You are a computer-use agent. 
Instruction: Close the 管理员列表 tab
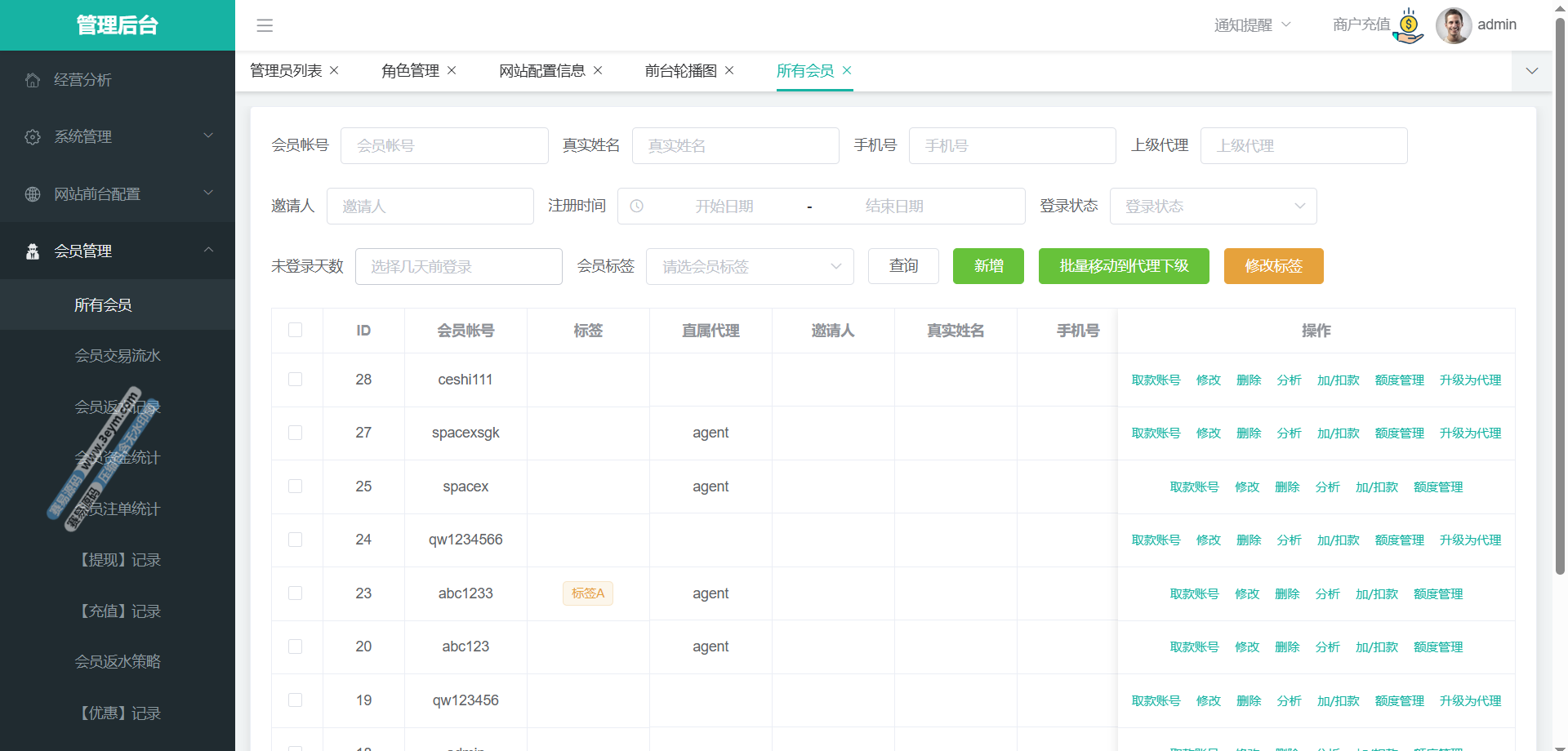click(334, 71)
